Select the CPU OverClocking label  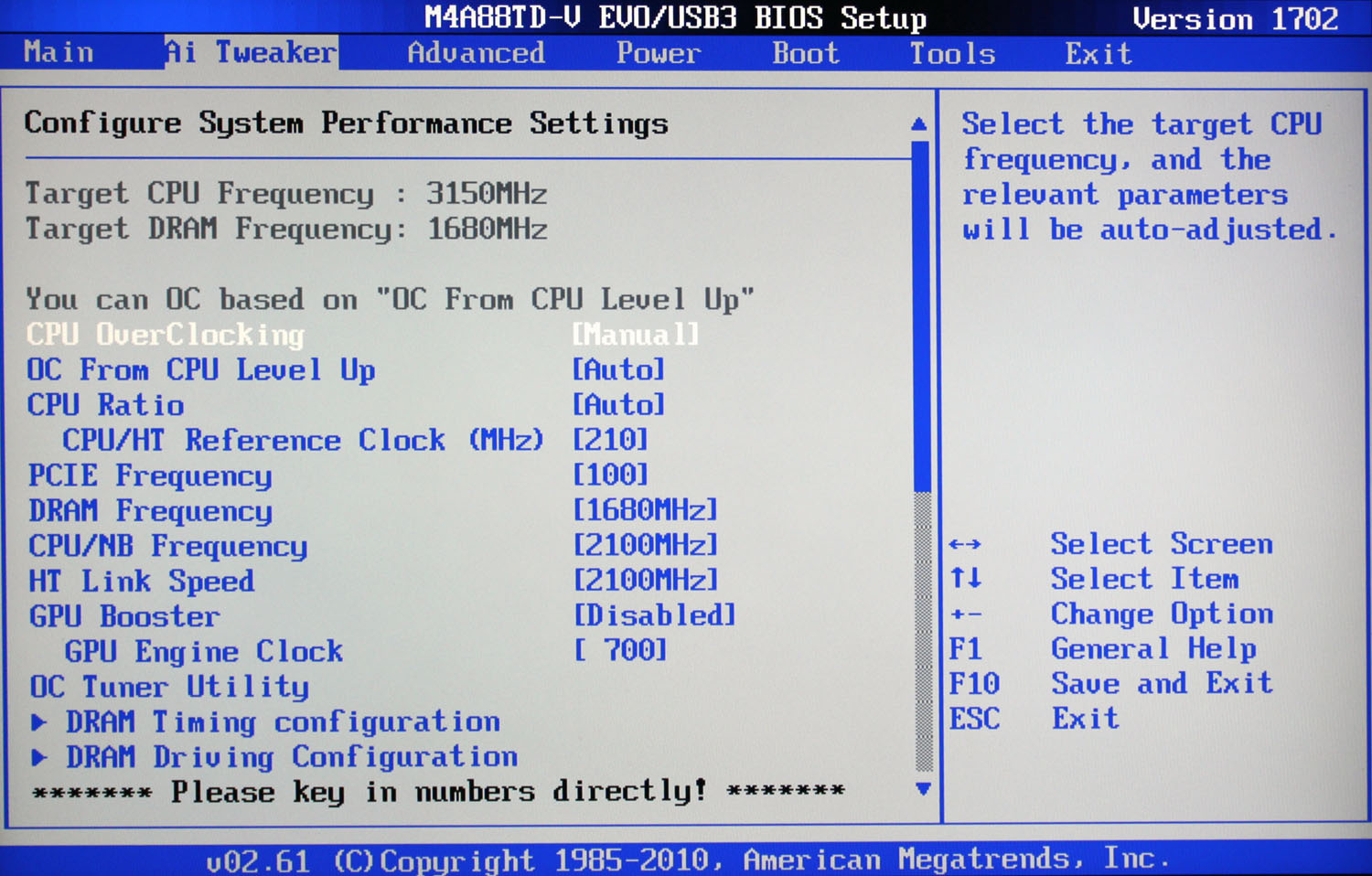(165, 335)
